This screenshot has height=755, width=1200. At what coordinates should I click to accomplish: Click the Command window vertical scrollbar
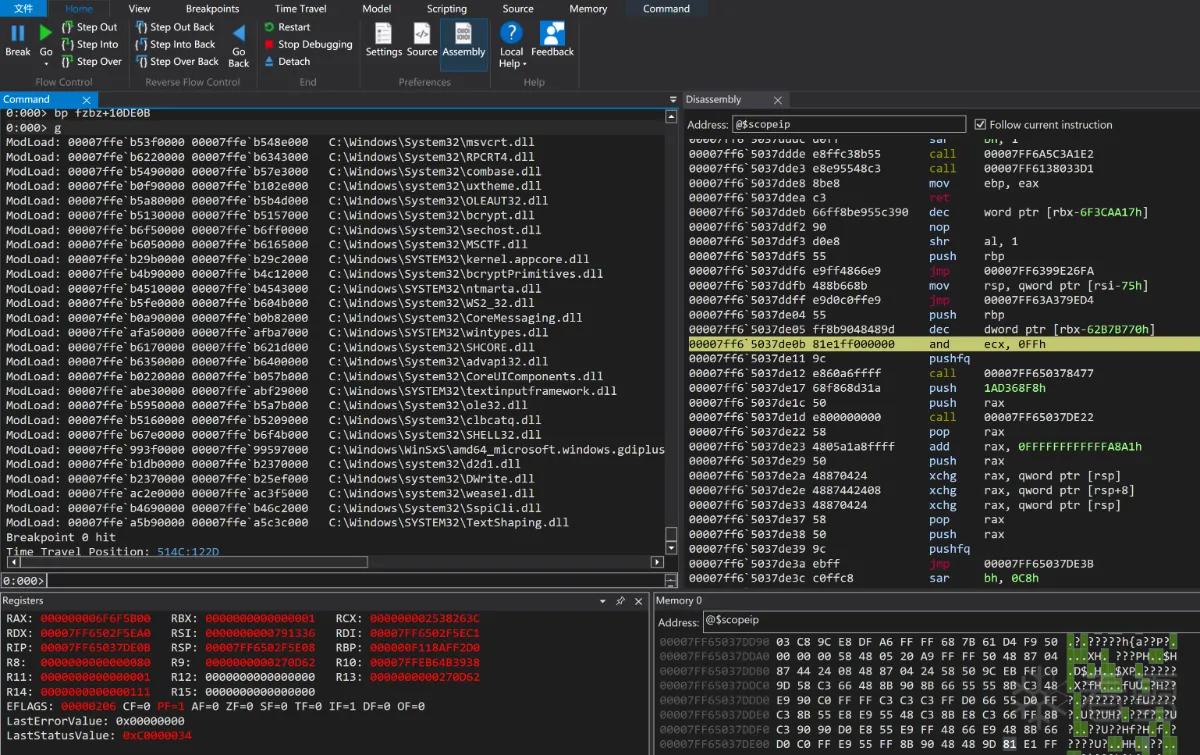[671, 330]
